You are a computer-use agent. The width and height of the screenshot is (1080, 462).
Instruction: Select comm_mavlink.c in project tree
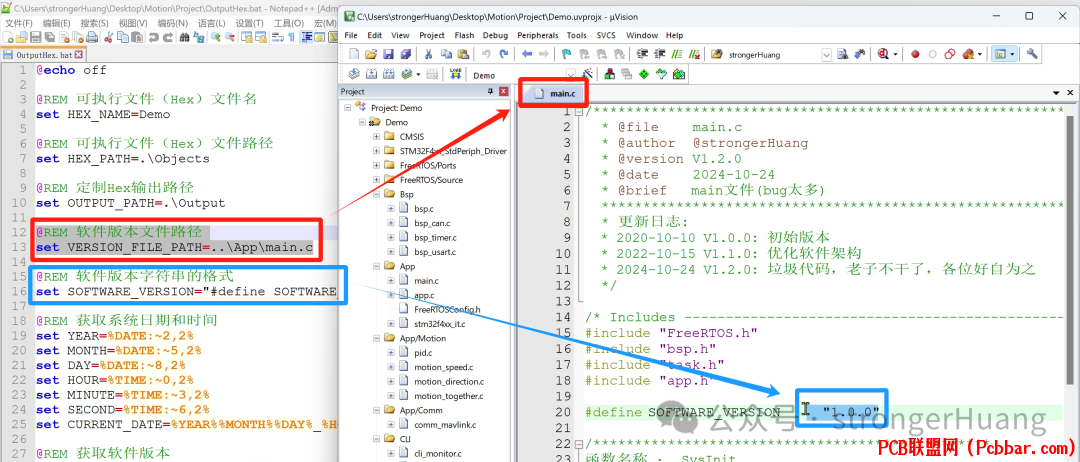pyautogui.click(x=445, y=425)
